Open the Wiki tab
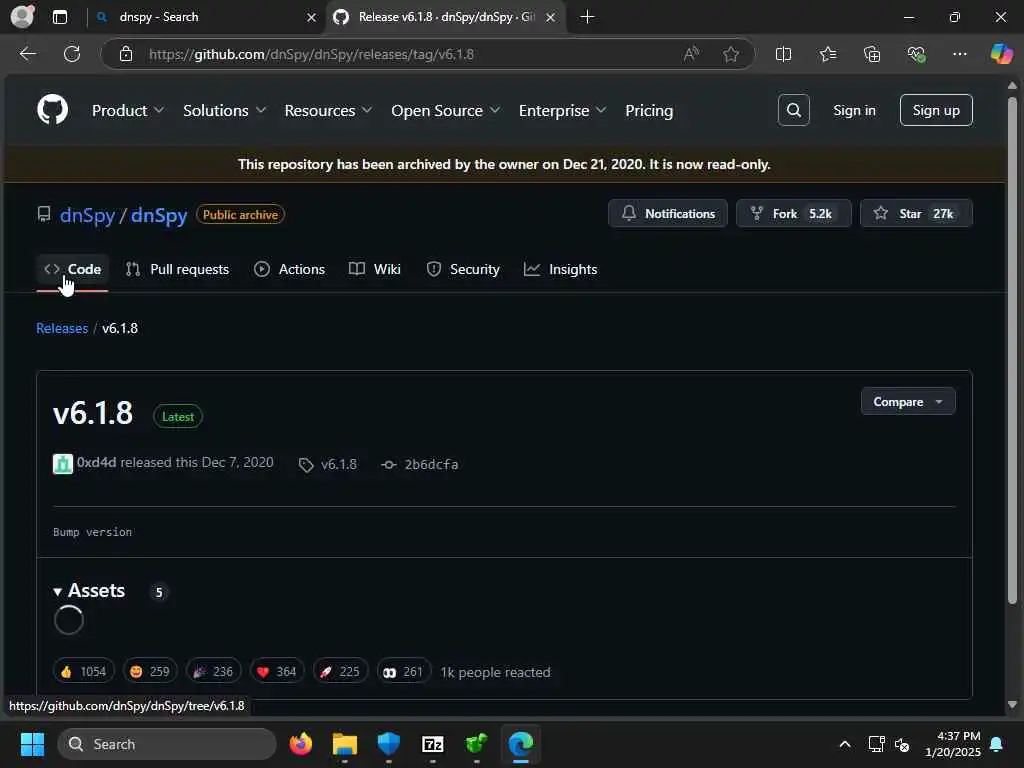Screen dimensions: 1024x768 coord(375,269)
